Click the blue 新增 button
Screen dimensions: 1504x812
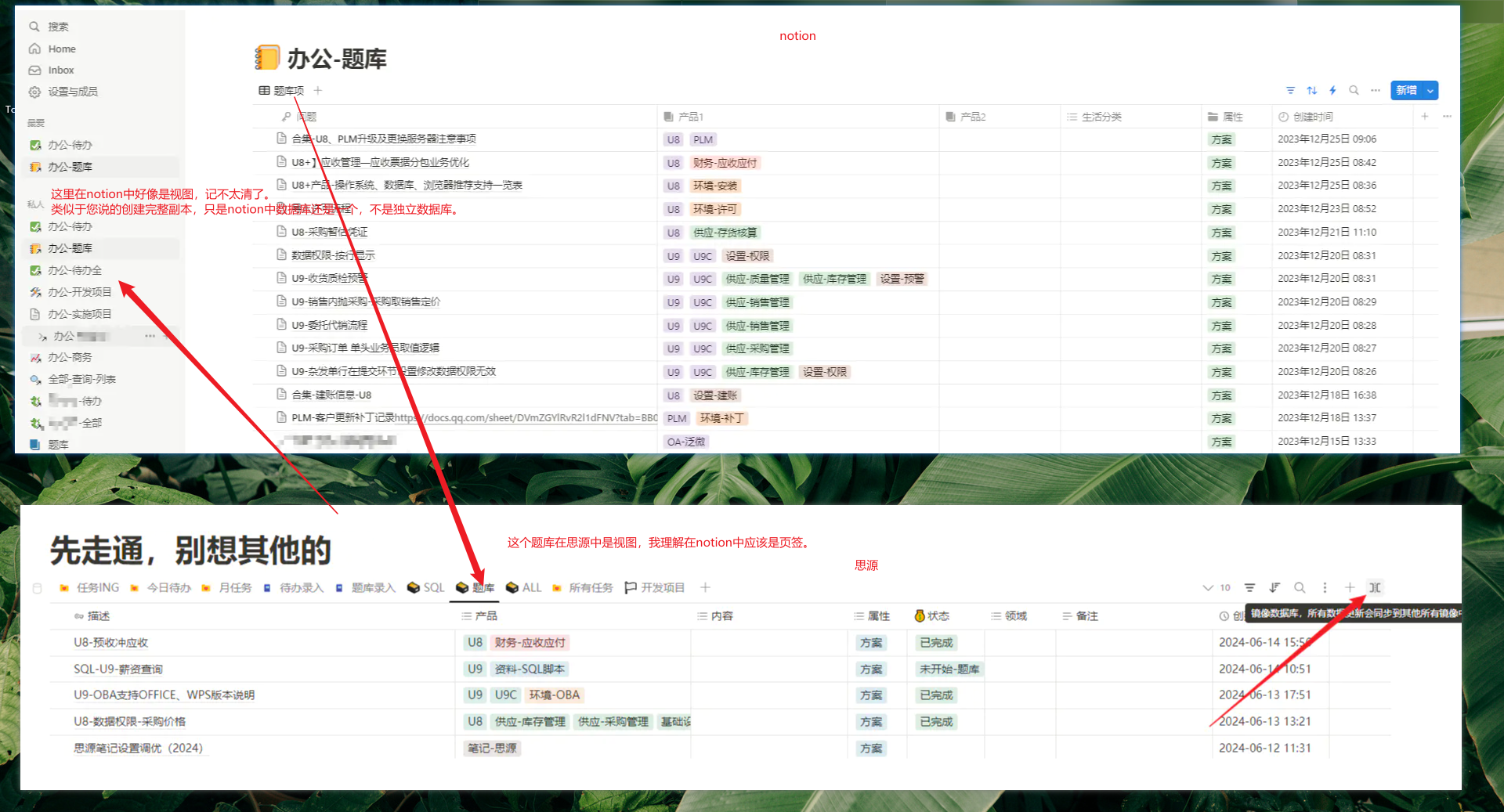pos(1407,90)
